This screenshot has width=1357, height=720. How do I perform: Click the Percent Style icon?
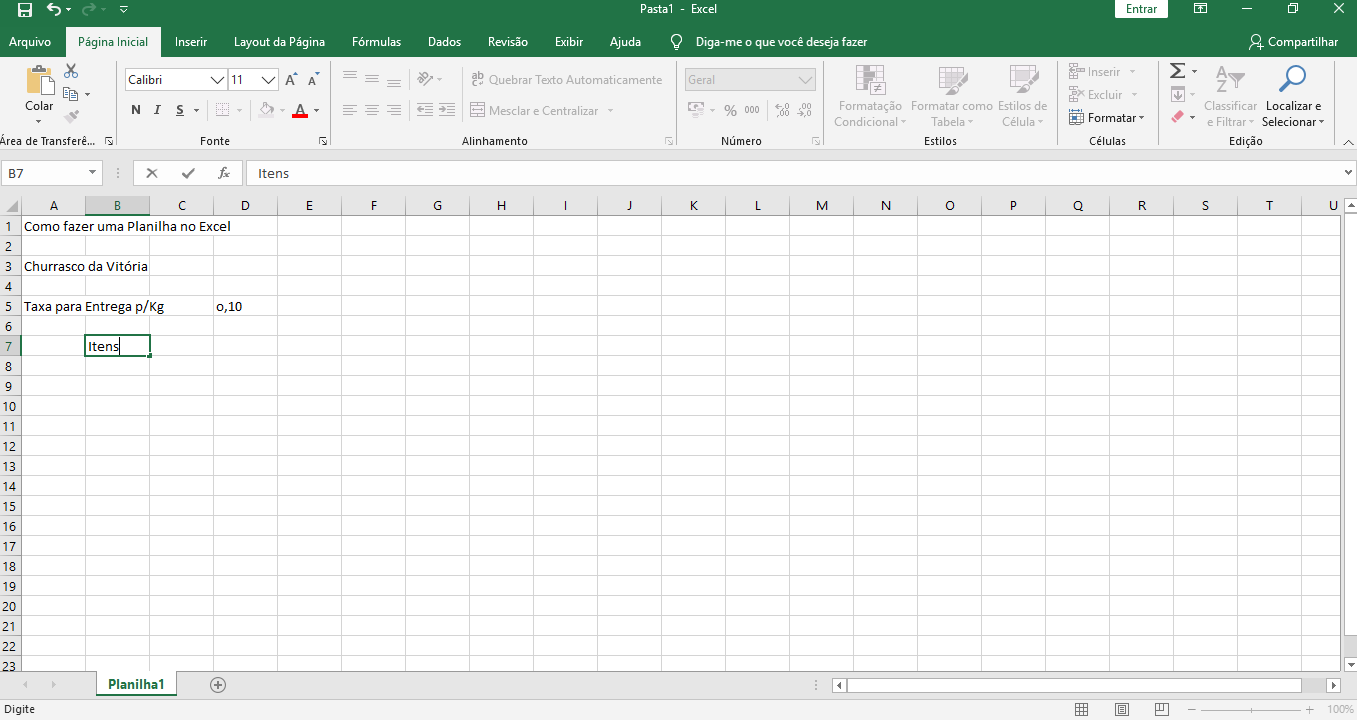(730, 110)
